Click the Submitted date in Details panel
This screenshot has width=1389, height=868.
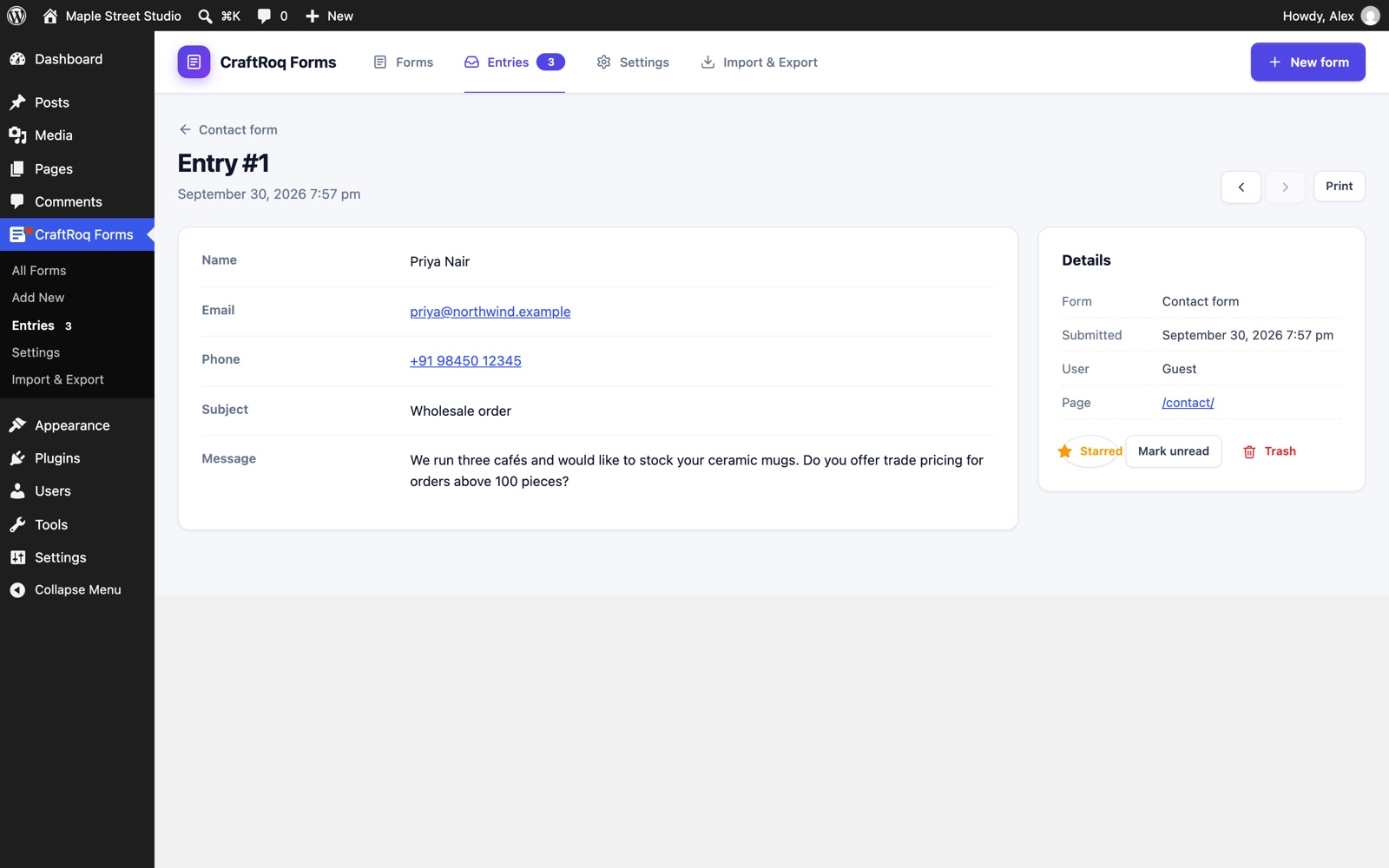1247,335
